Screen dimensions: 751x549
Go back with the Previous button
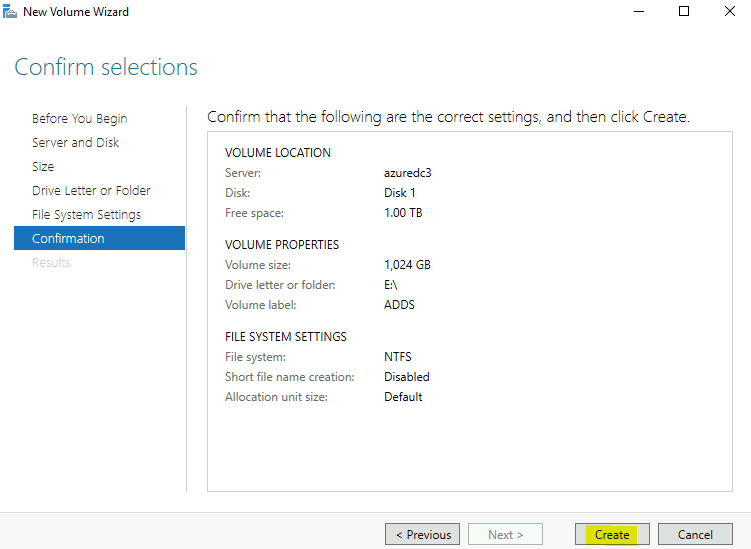click(x=422, y=534)
